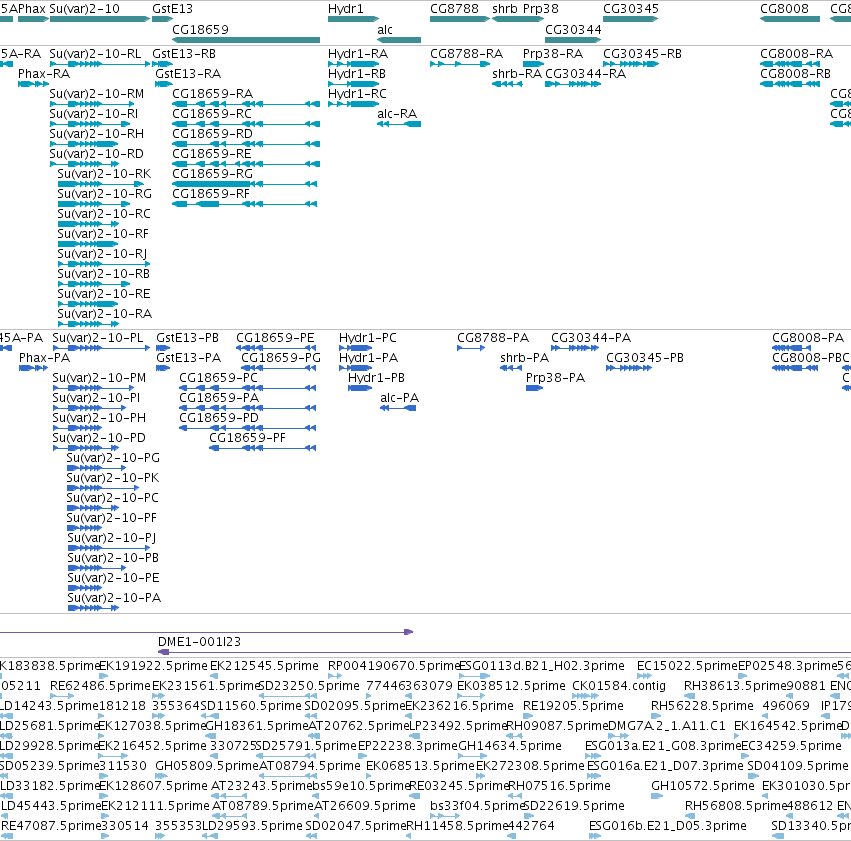Image resolution: width=851 pixels, height=841 pixels.
Task: Click protein Prp38-PA
Action: pyautogui.click(x=535, y=388)
